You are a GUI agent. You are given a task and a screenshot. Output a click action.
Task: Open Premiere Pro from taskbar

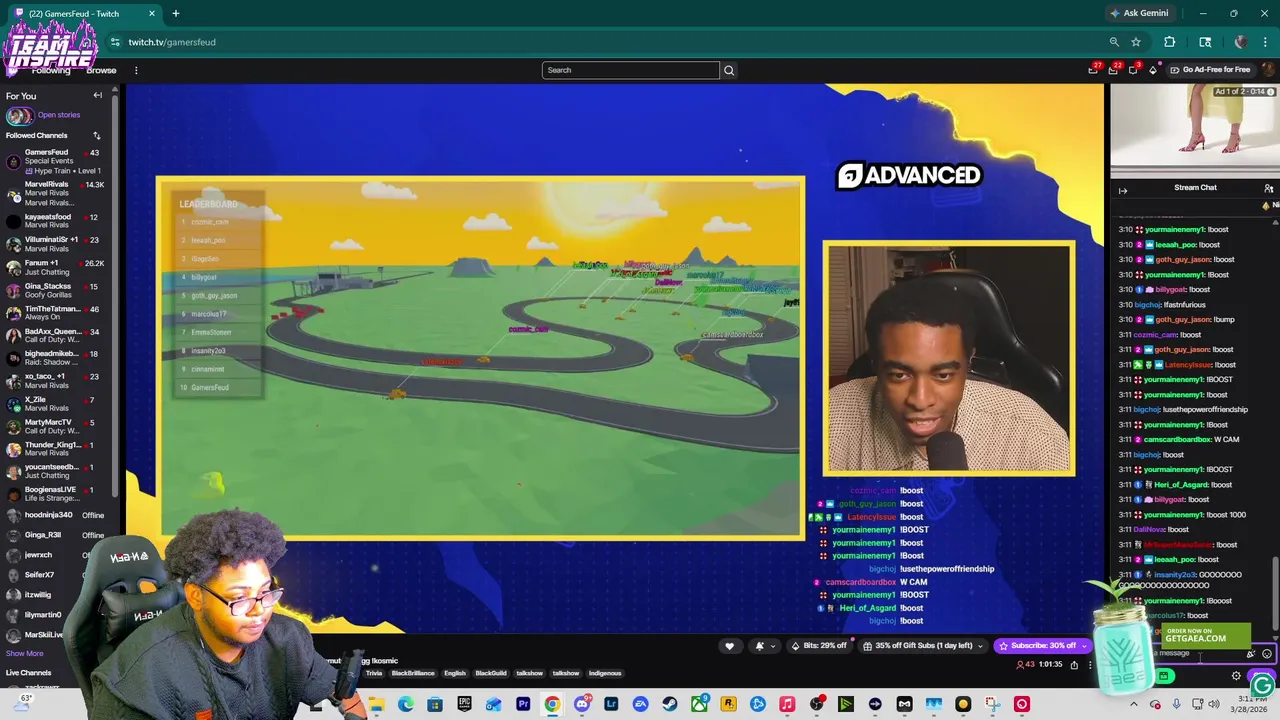523,705
